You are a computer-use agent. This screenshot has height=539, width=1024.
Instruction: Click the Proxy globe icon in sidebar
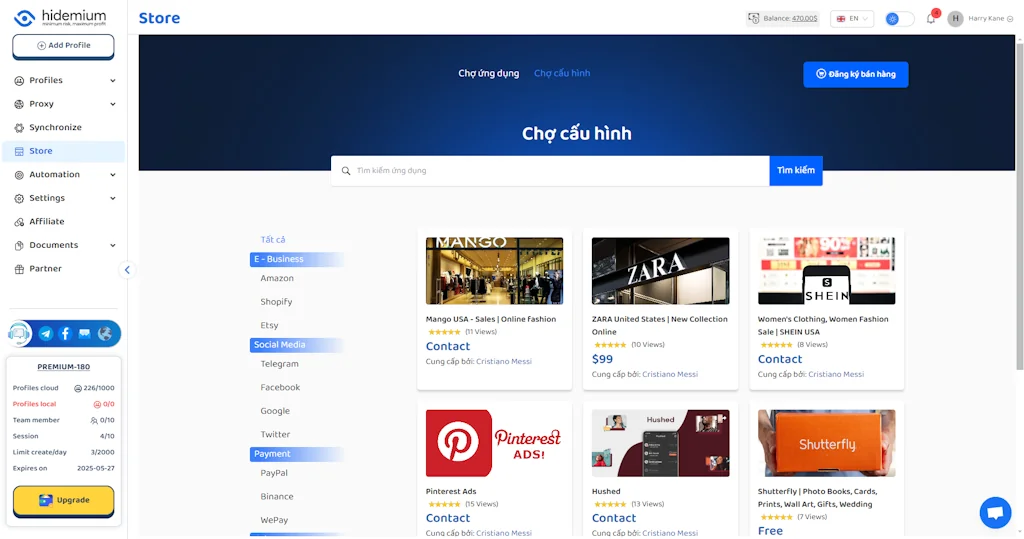[19, 104]
